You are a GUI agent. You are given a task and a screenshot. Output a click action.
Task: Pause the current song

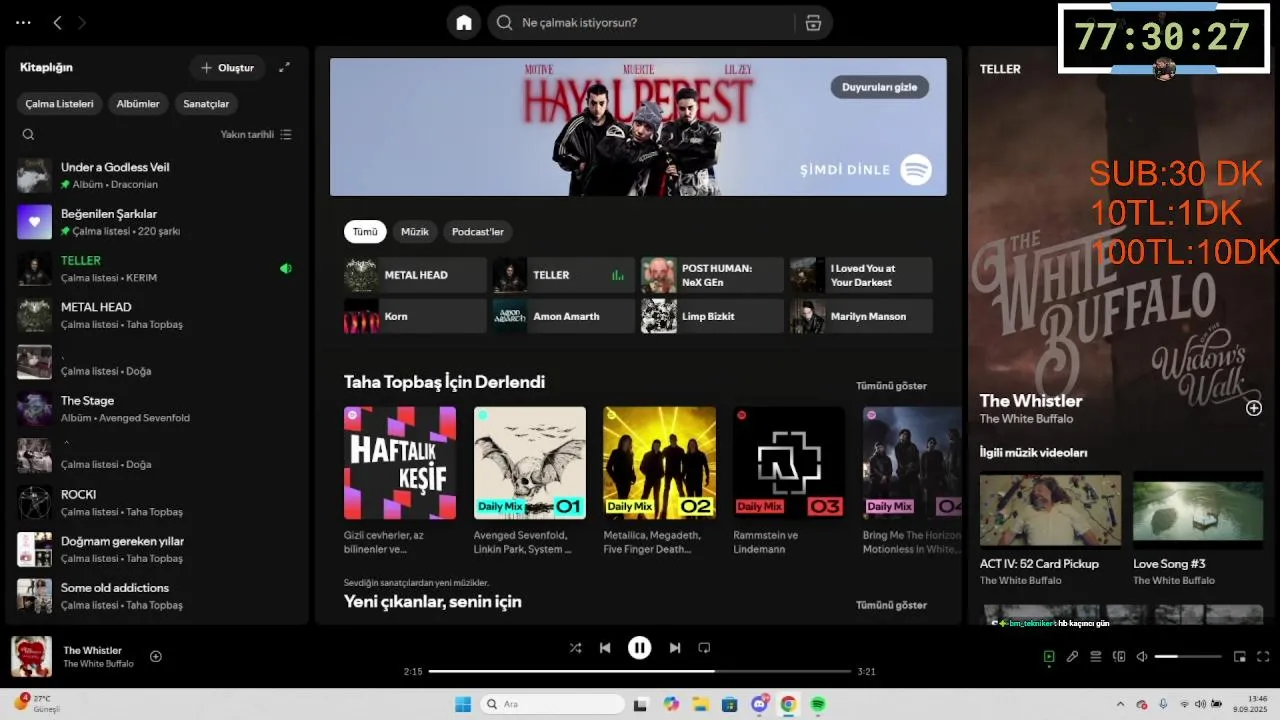click(640, 648)
